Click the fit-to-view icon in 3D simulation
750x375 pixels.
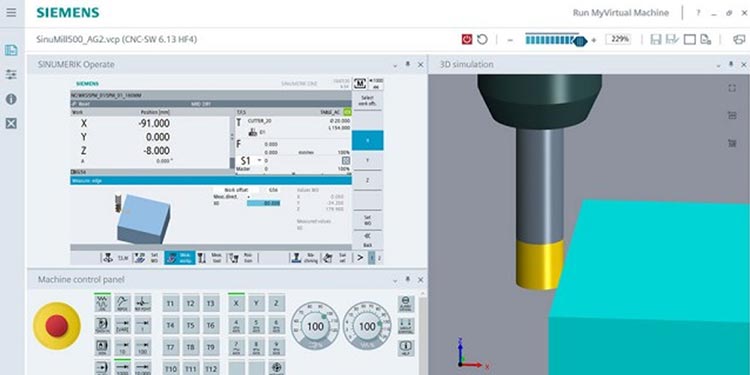point(731,88)
